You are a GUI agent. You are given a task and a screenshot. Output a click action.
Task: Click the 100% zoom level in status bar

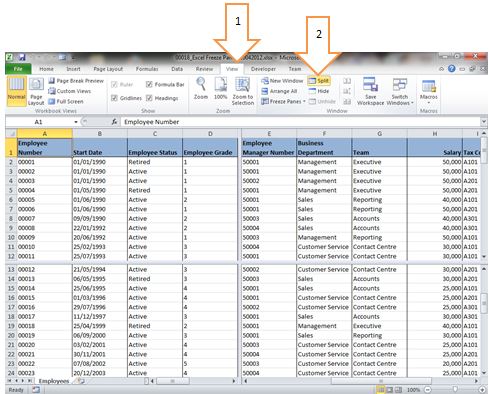pyautogui.click(x=413, y=389)
